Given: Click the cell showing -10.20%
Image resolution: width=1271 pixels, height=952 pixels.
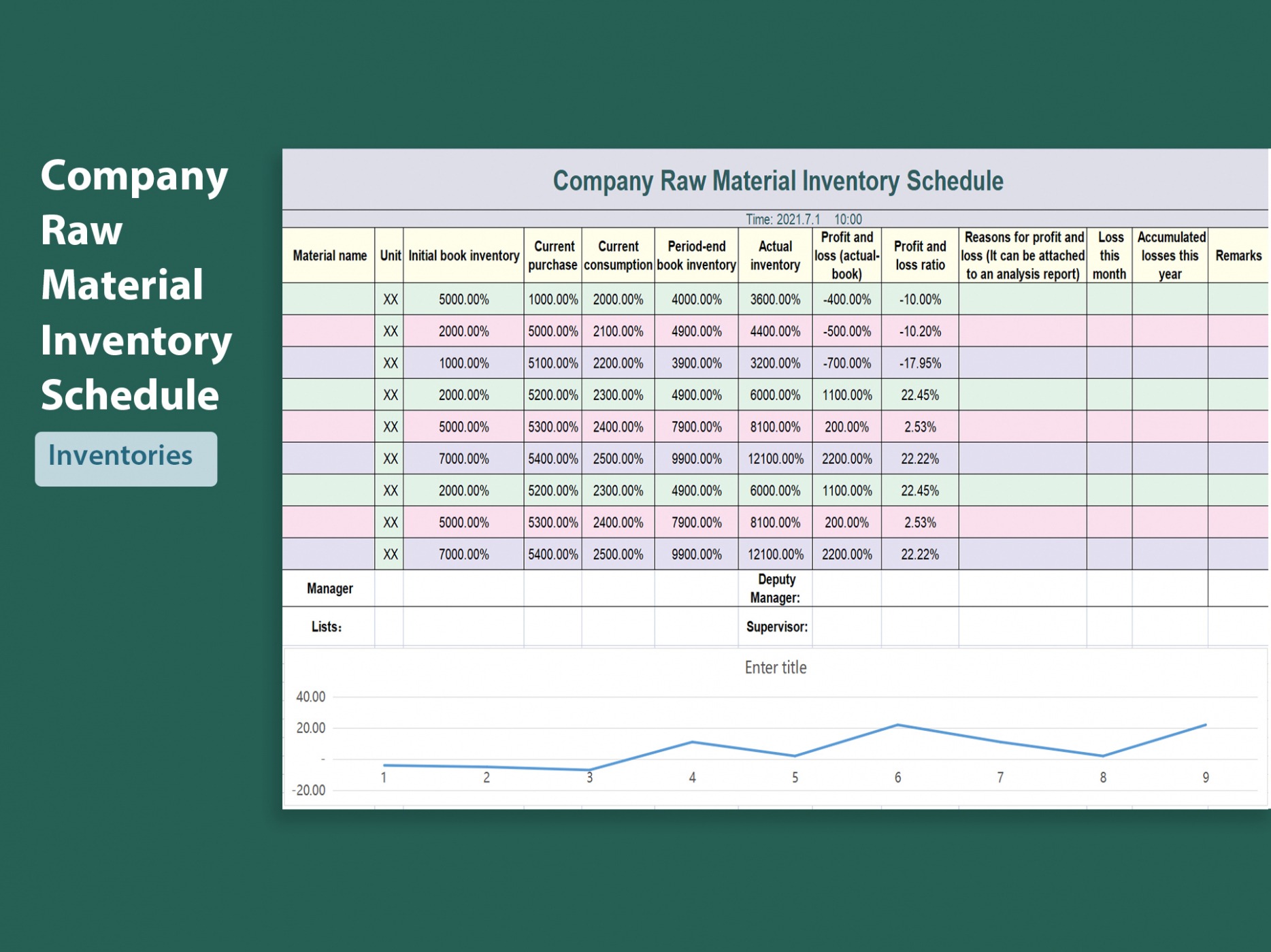Looking at the screenshot, I should (919, 331).
